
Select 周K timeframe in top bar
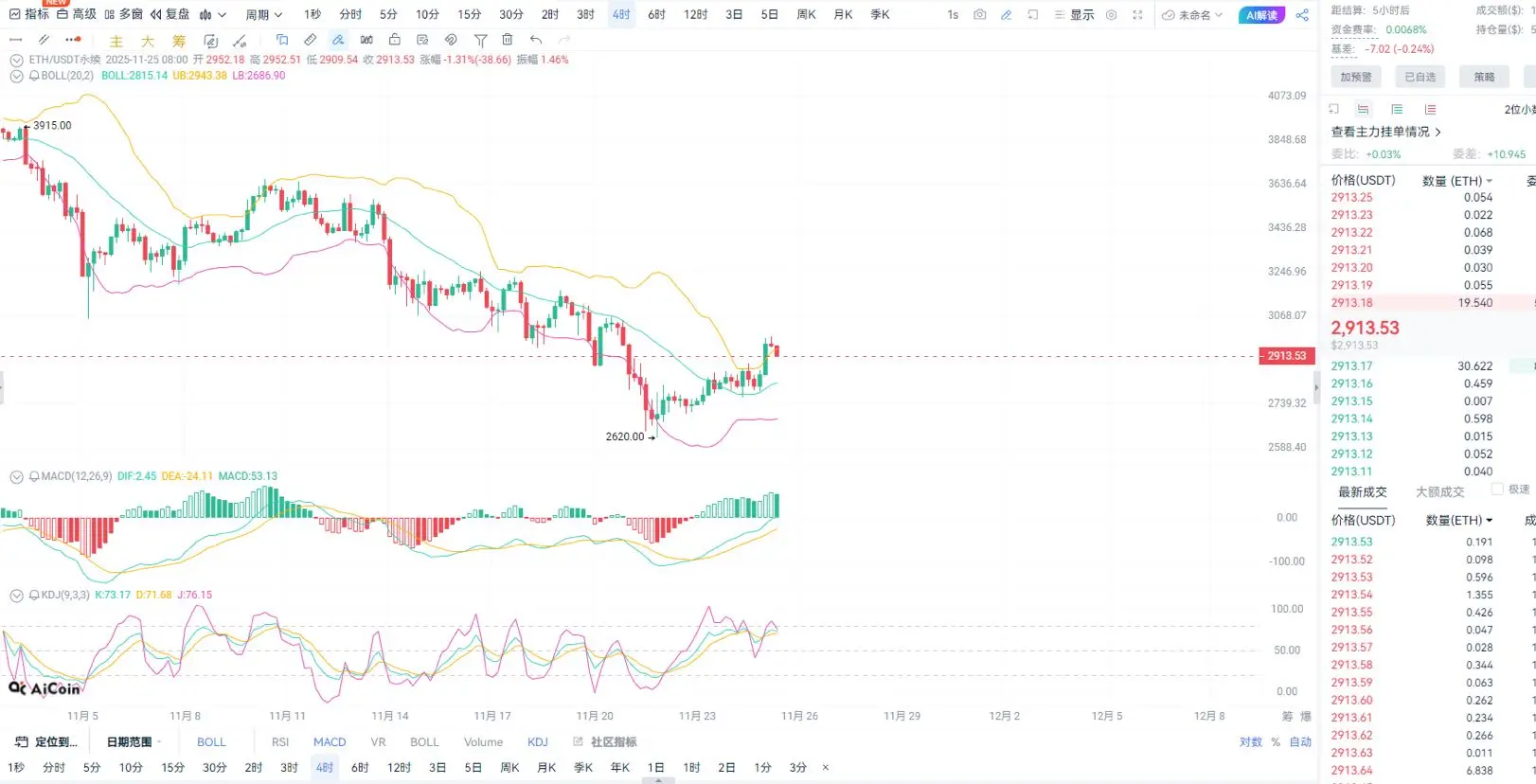[x=807, y=14]
